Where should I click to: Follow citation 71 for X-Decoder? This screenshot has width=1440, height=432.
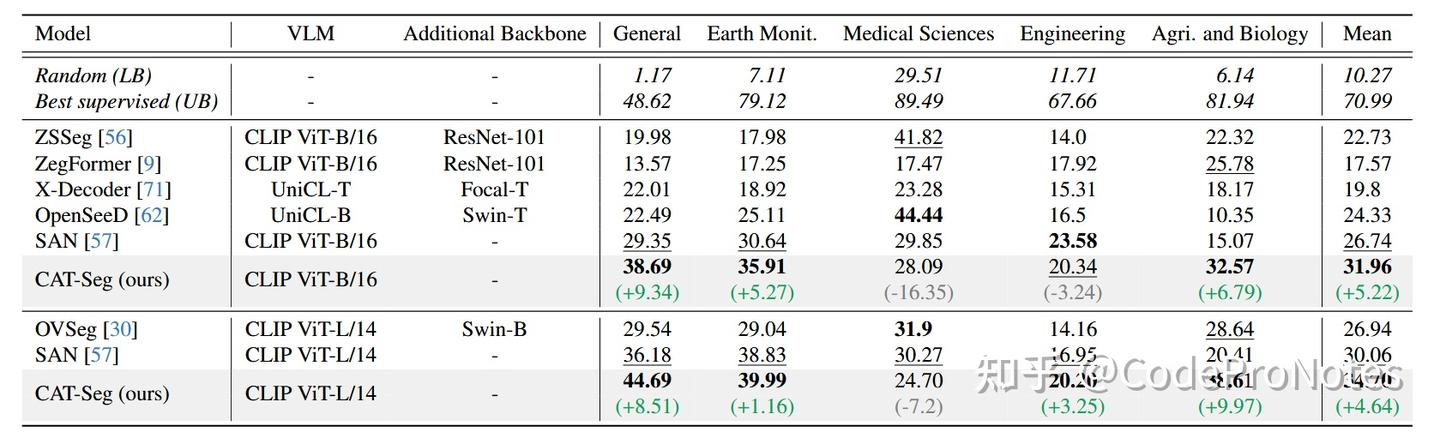155,190
